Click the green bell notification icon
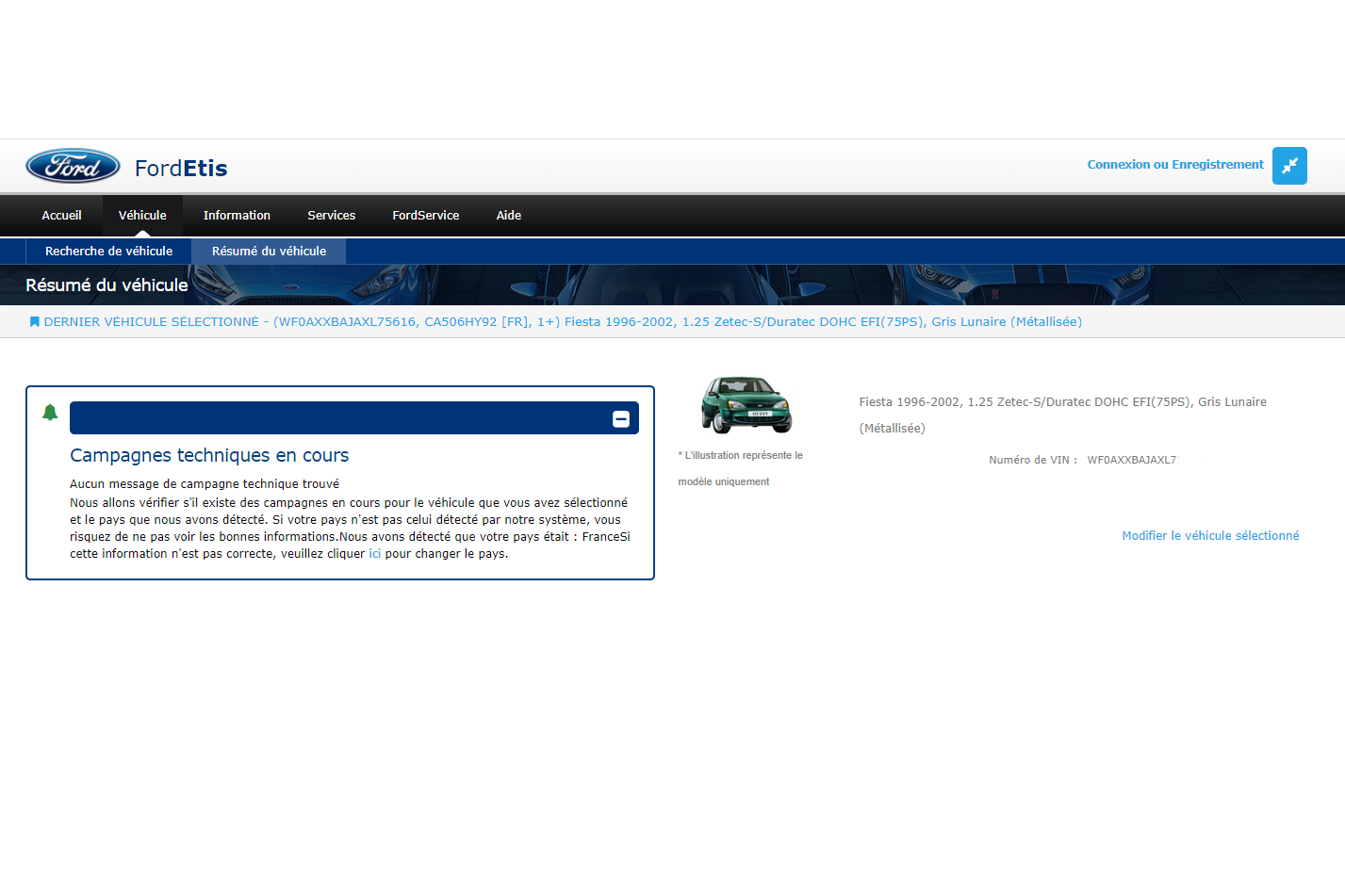Viewport: 1345px width, 896px height. click(x=50, y=413)
